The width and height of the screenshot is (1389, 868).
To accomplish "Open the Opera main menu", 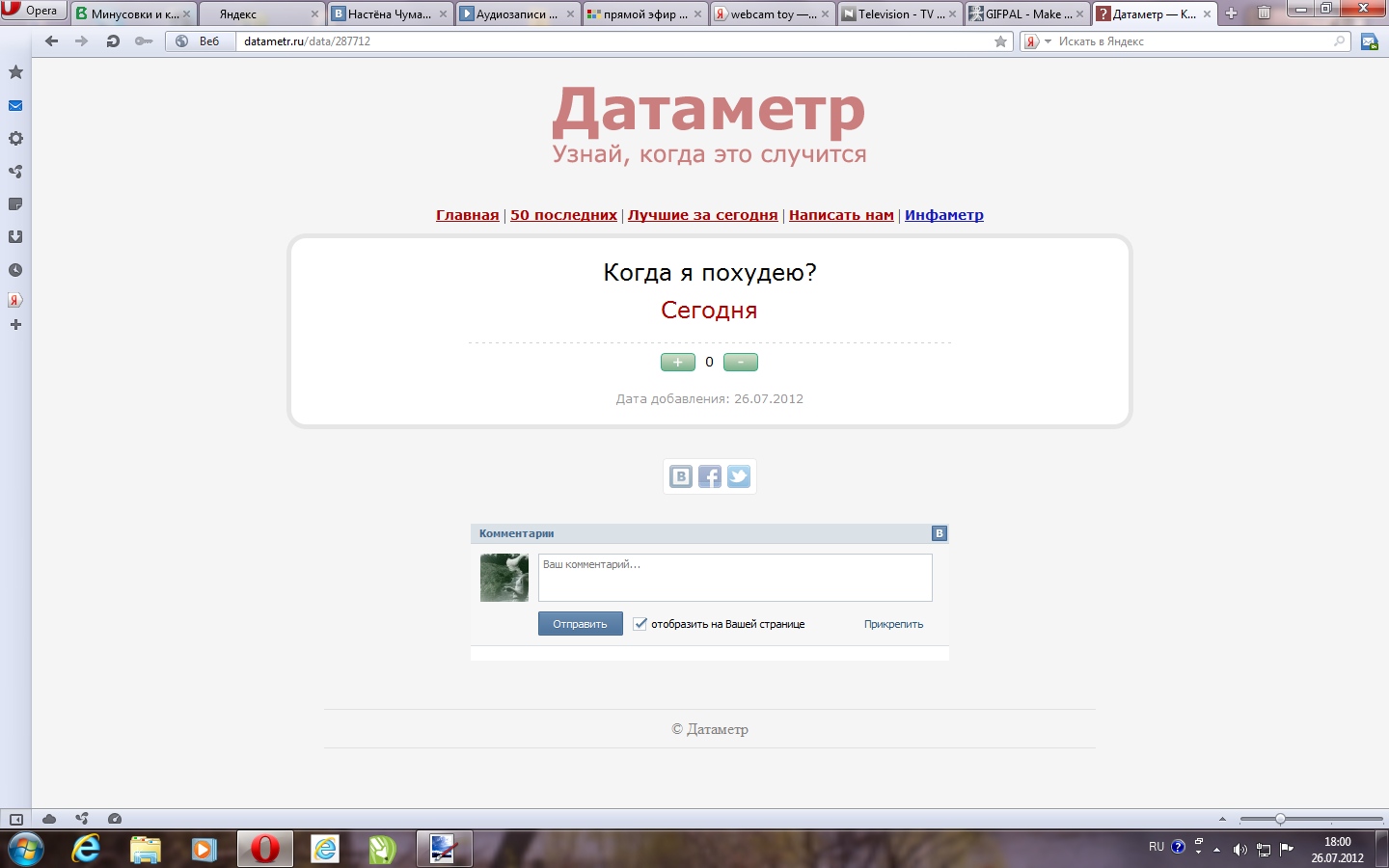I will [x=34, y=11].
